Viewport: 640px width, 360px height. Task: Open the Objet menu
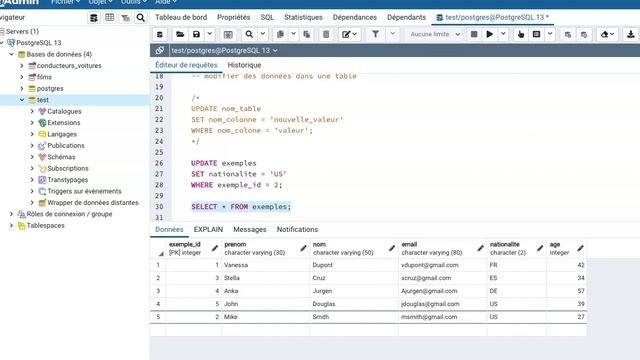click(x=100, y=2)
